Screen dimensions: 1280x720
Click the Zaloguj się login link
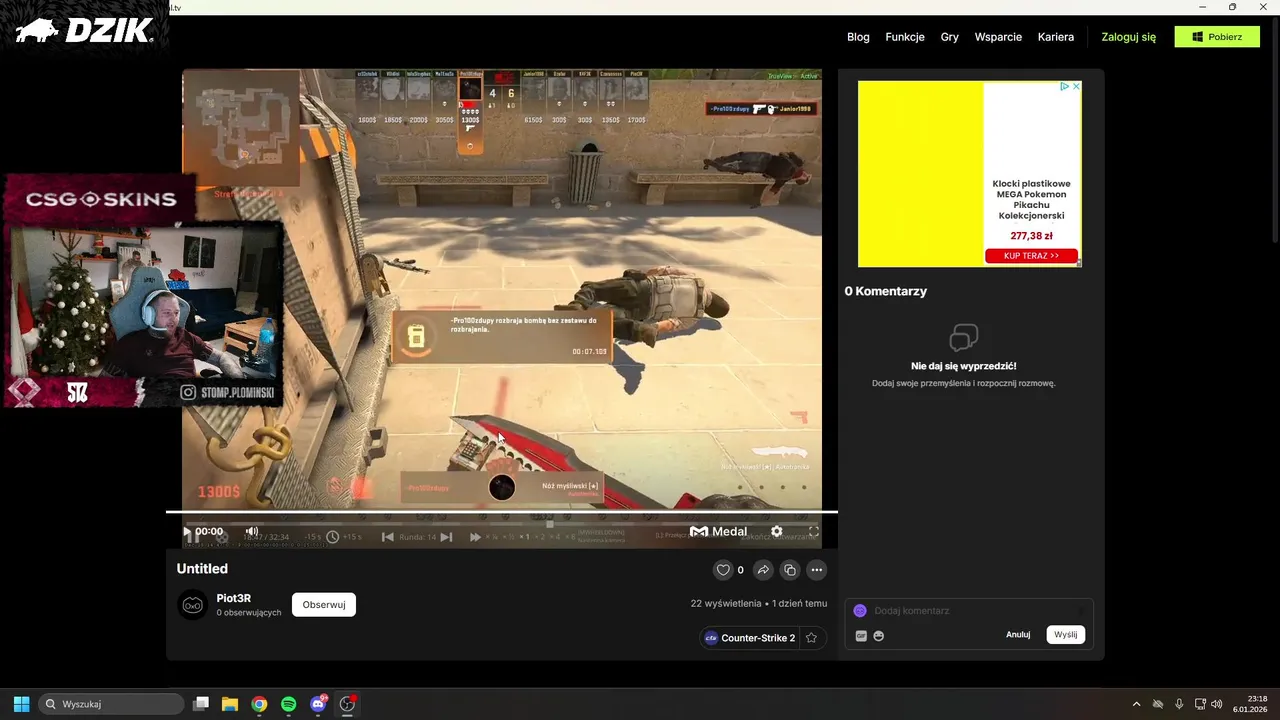1129,37
